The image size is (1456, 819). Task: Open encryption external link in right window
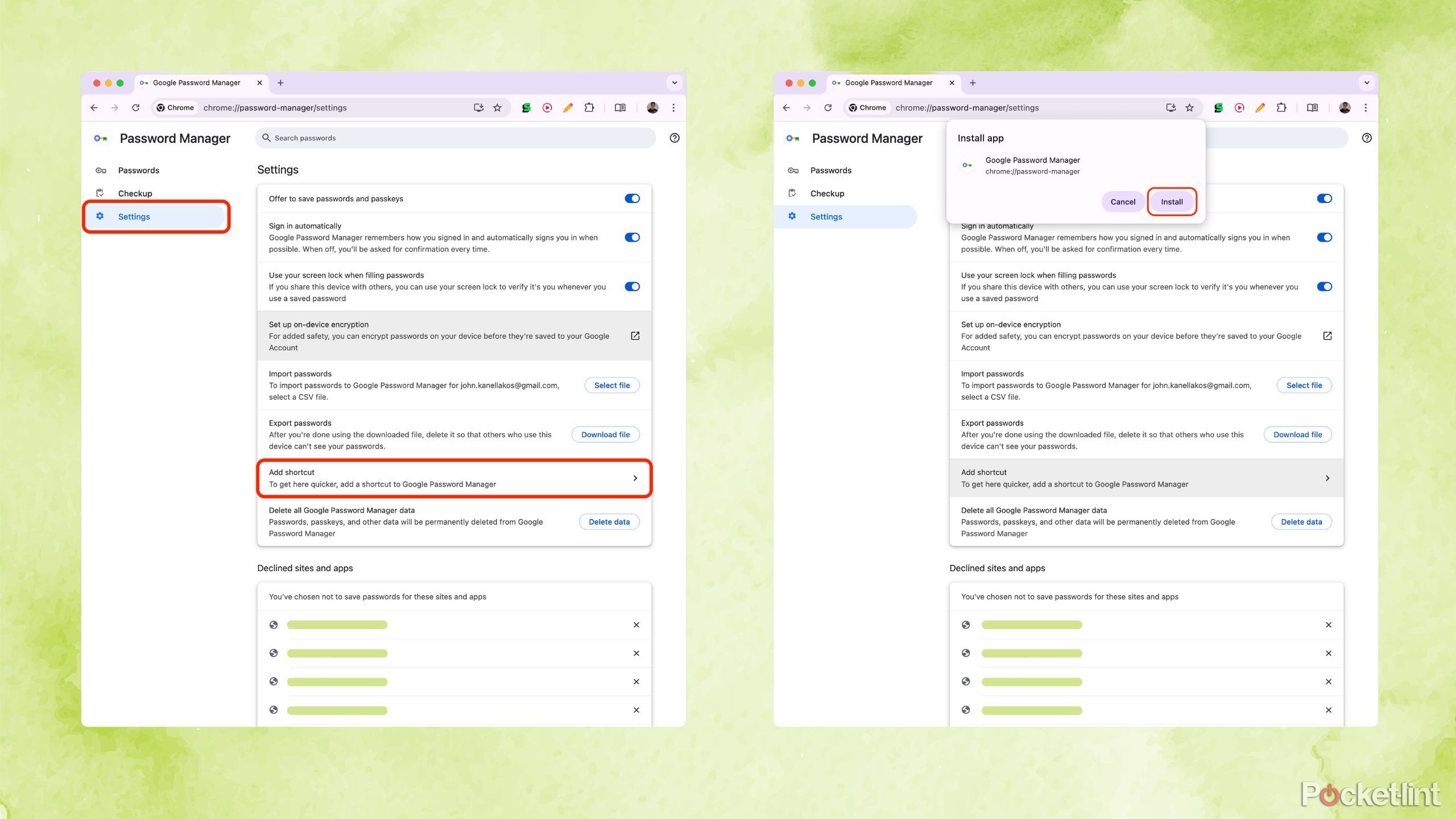1327,336
